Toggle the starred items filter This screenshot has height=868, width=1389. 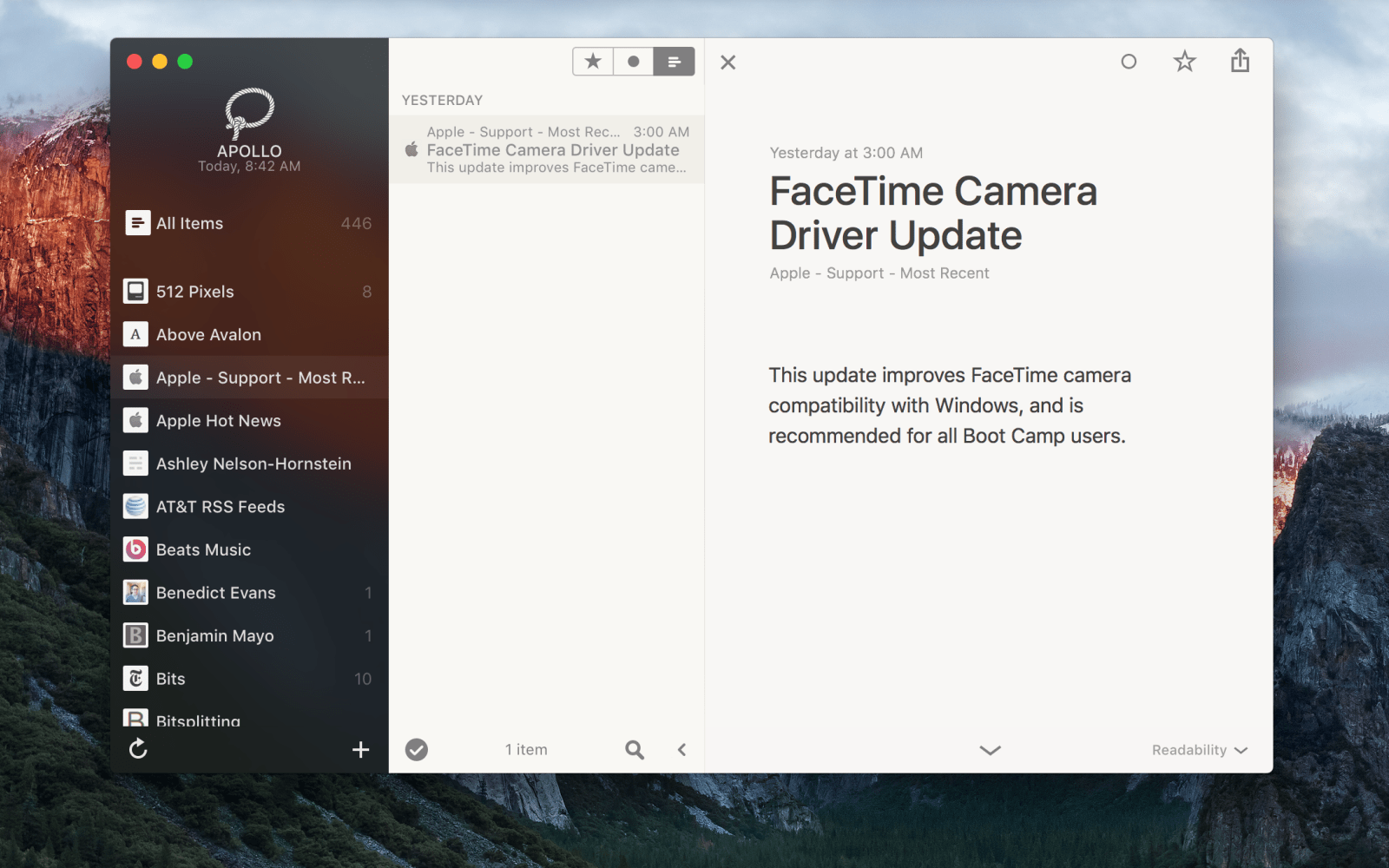point(593,62)
